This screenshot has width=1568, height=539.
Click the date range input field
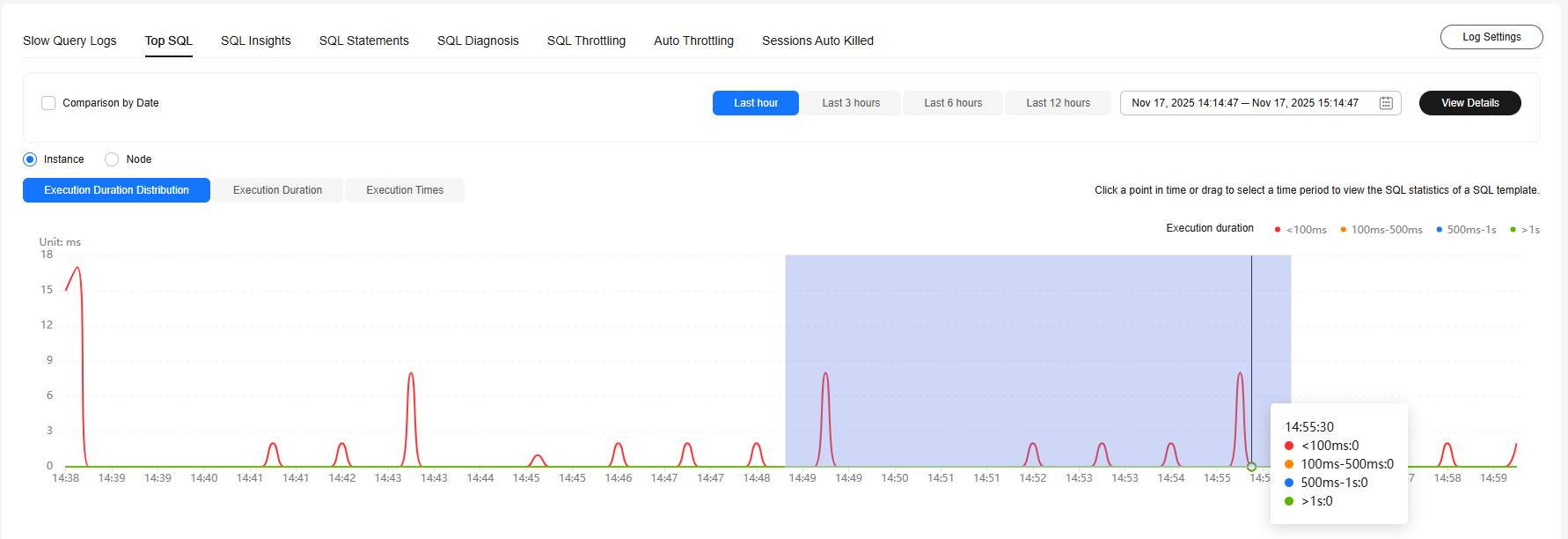[1261, 103]
